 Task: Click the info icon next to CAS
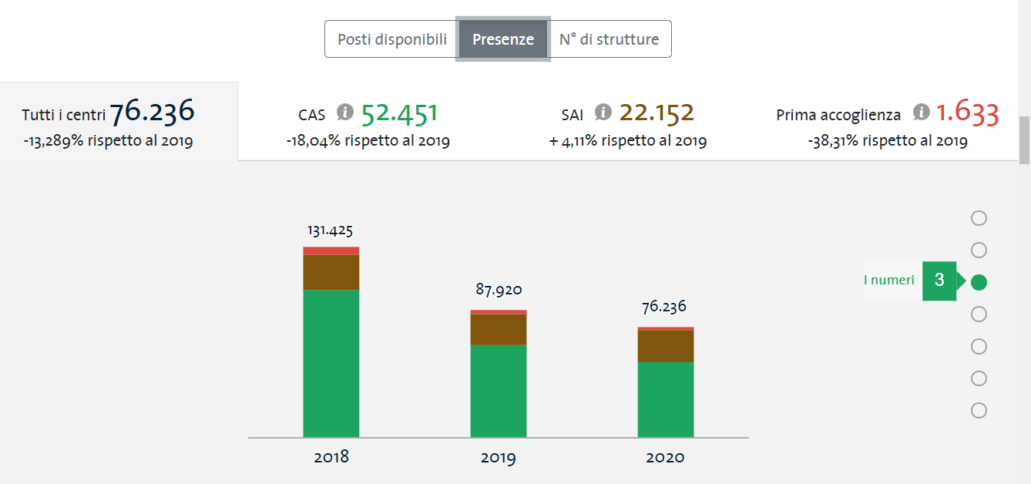coord(345,112)
